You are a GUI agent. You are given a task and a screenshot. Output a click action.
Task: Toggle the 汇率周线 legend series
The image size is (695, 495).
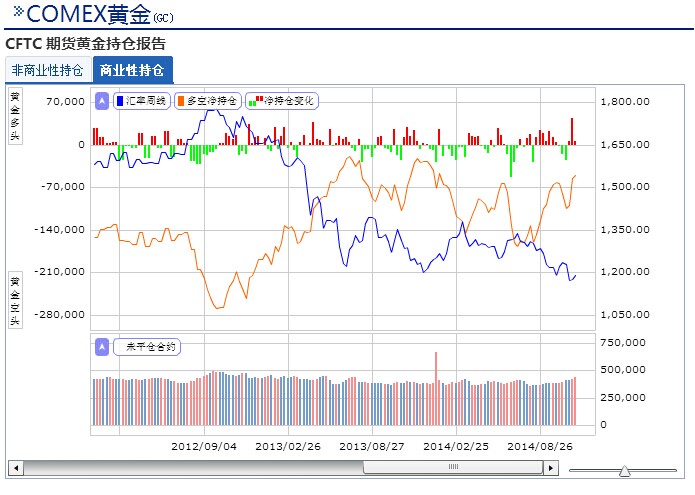point(142,101)
